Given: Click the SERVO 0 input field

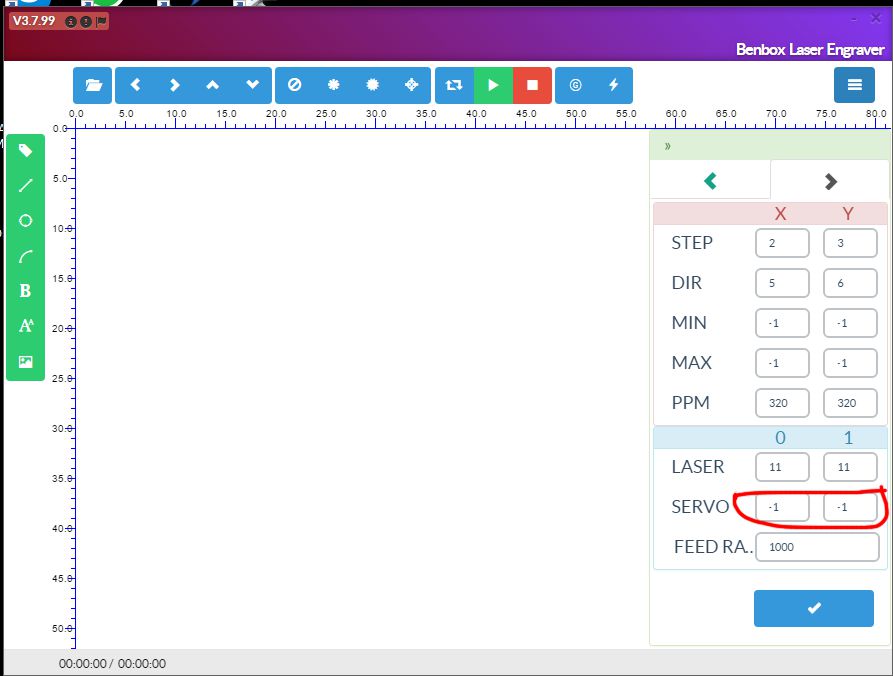Looking at the screenshot, I should pos(782,507).
